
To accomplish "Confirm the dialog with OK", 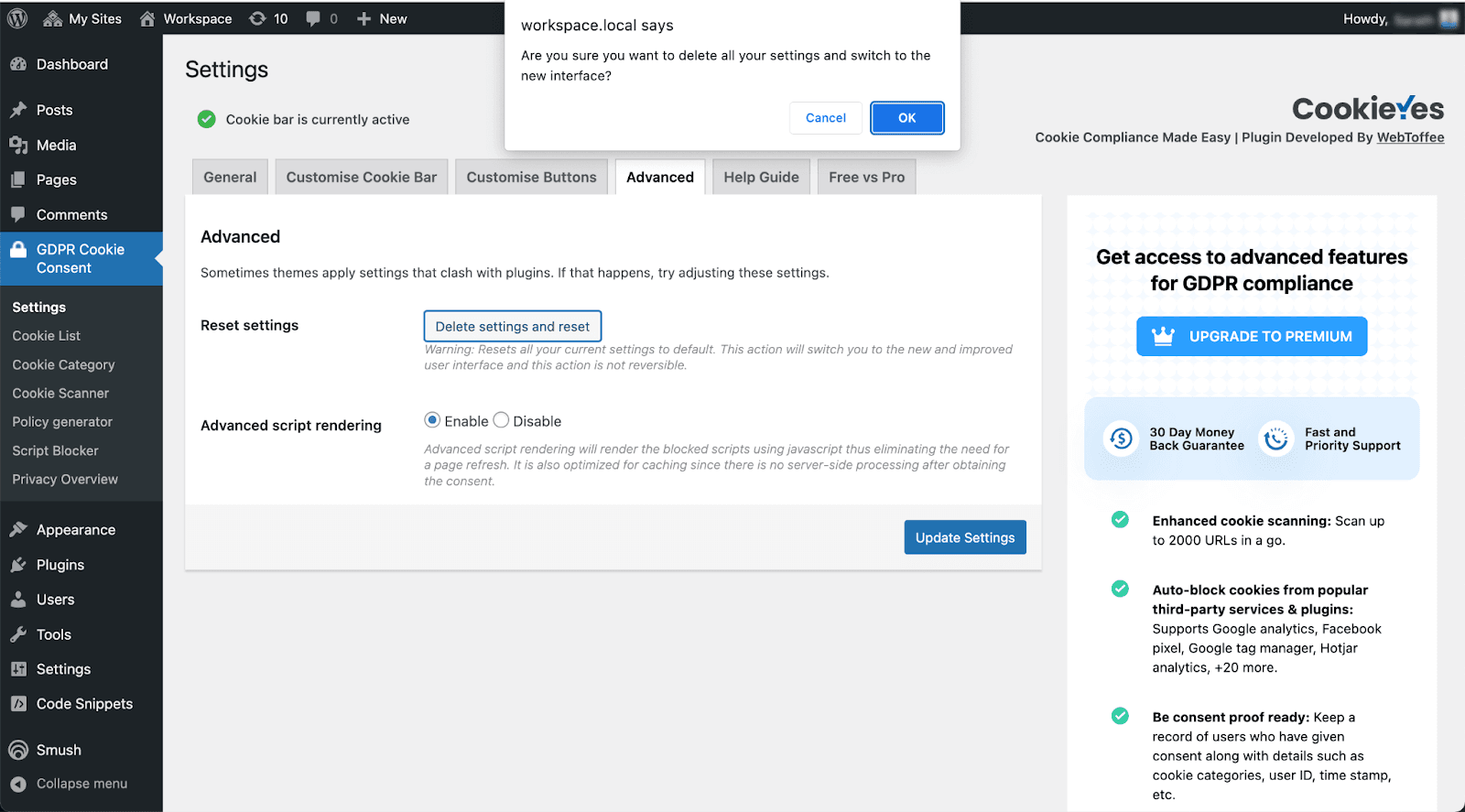I will point(907,118).
